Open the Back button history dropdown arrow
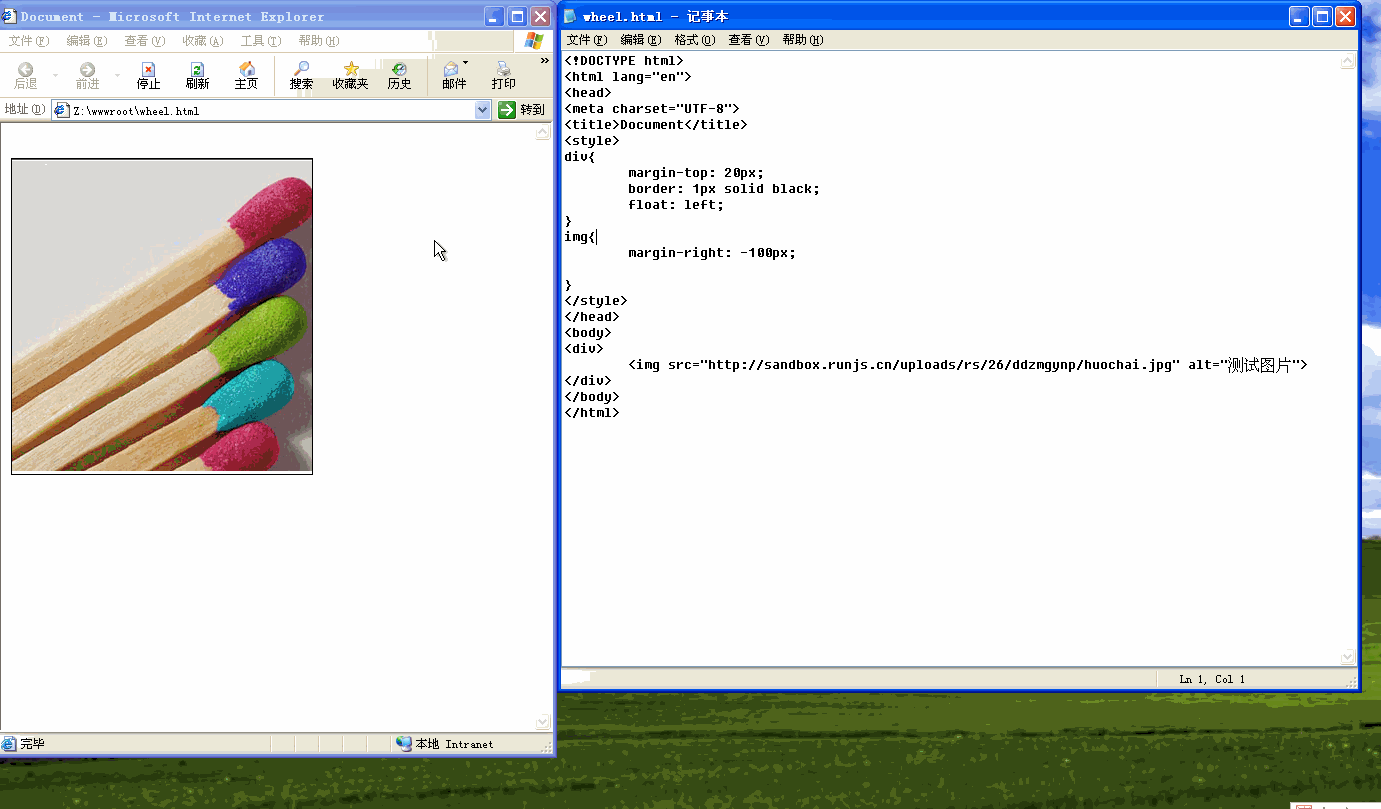The image size is (1381, 809). point(55,76)
